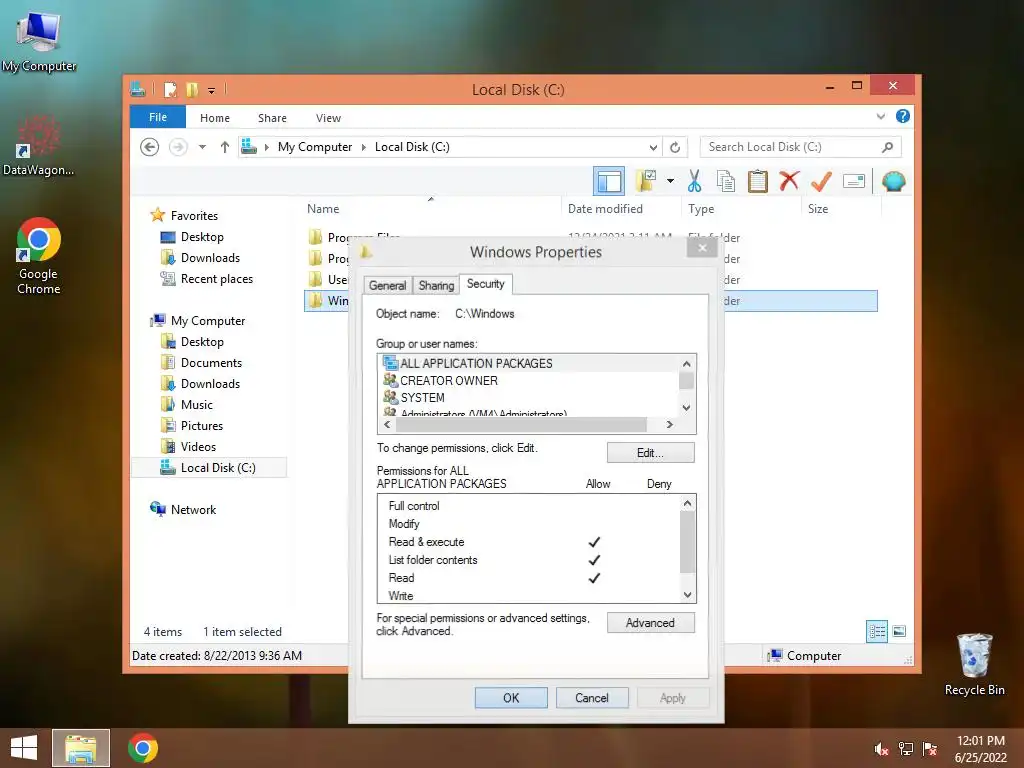The height and width of the screenshot is (768, 1024).
Task: Open Videos folder in navigation pane
Action: (198, 447)
